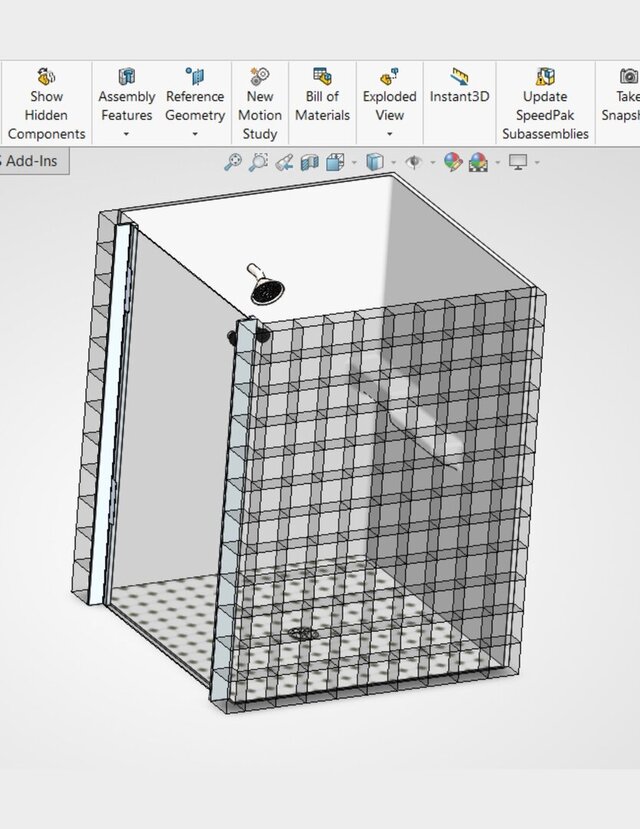This screenshot has width=640, height=829.
Task: Activate the Section View icon
Action: coord(310,162)
